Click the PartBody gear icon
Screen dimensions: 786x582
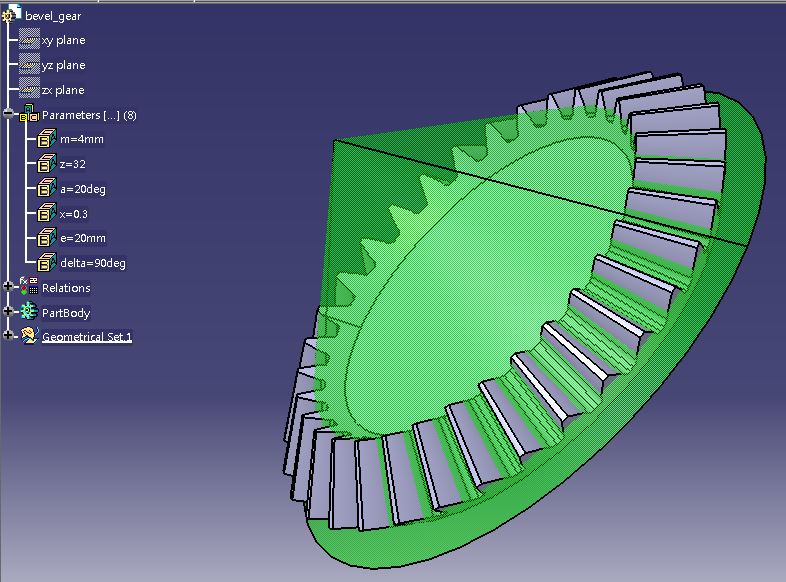[29, 311]
